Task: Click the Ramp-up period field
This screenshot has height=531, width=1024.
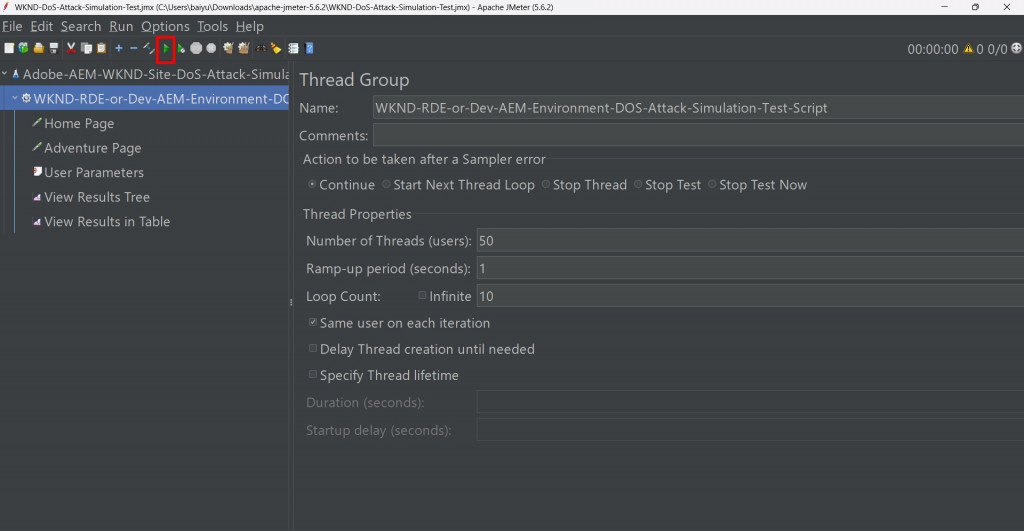Action: (x=750, y=268)
